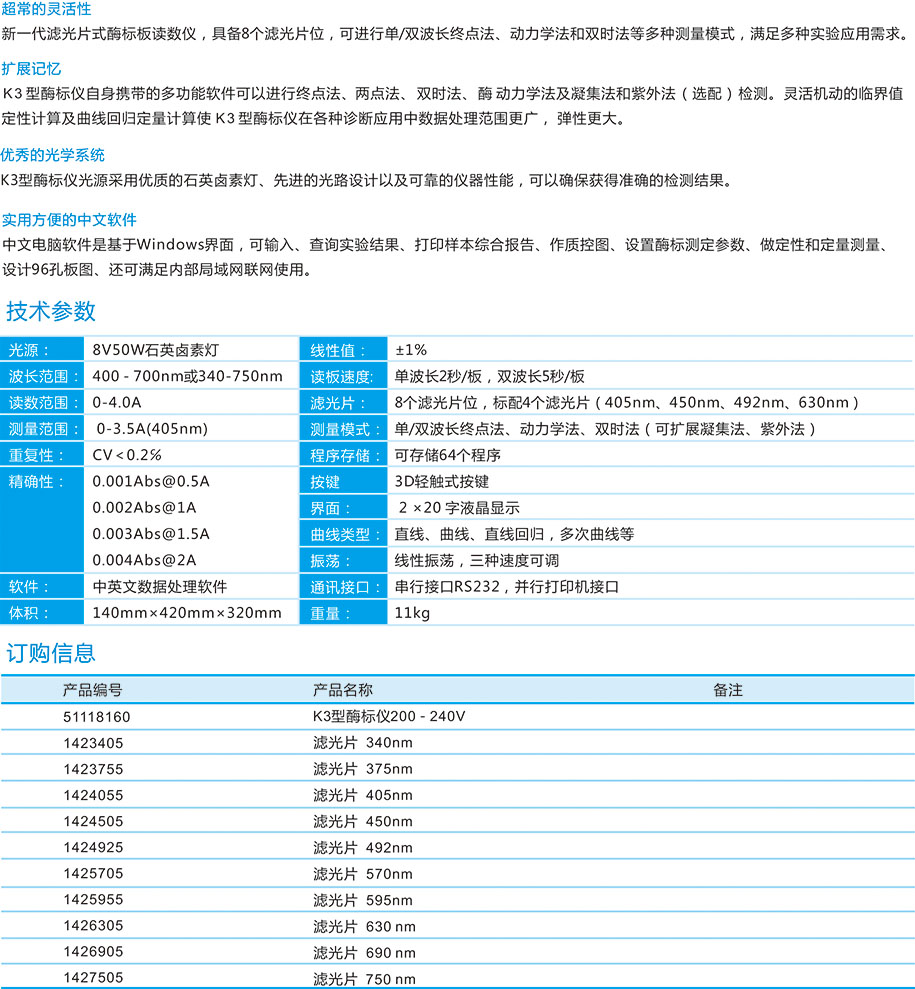
Task: Click the value 400 - 700nm或340-750nm
Action: pos(187,376)
